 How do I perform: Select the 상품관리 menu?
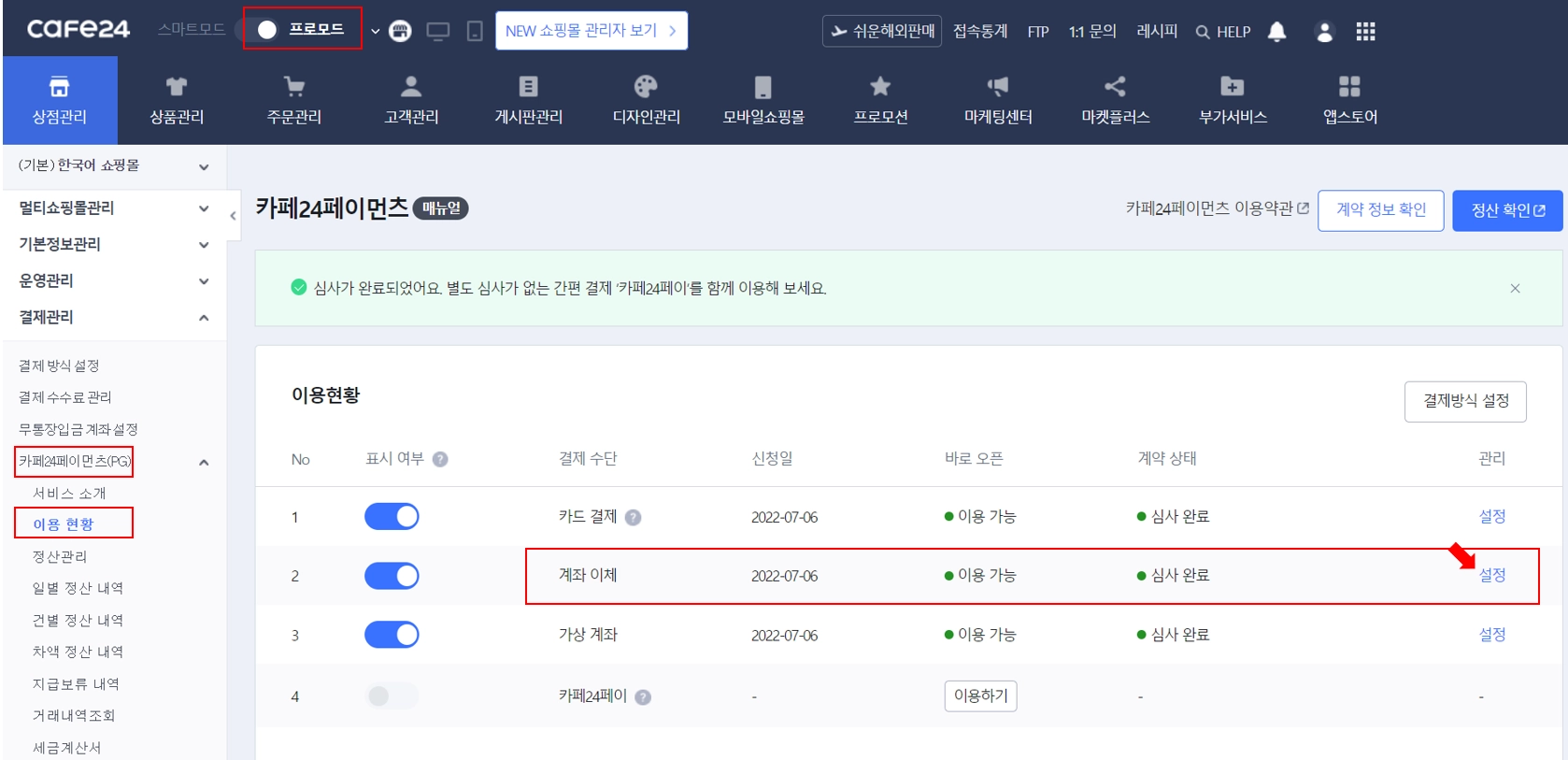pos(177,100)
